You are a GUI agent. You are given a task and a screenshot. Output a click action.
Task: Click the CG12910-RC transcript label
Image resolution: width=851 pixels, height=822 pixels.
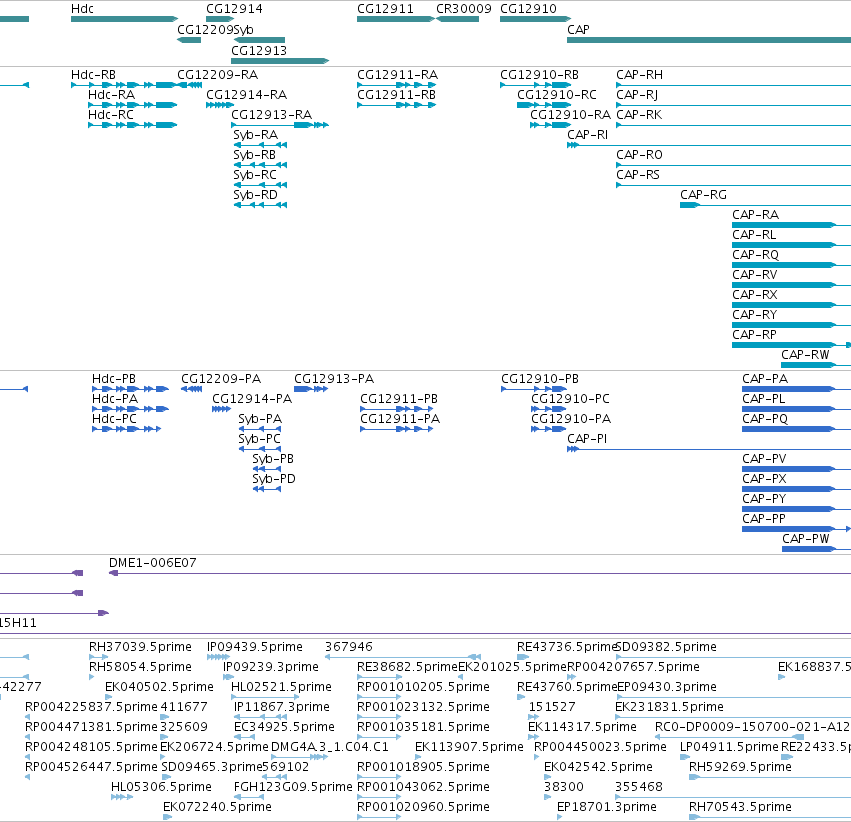tap(557, 94)
